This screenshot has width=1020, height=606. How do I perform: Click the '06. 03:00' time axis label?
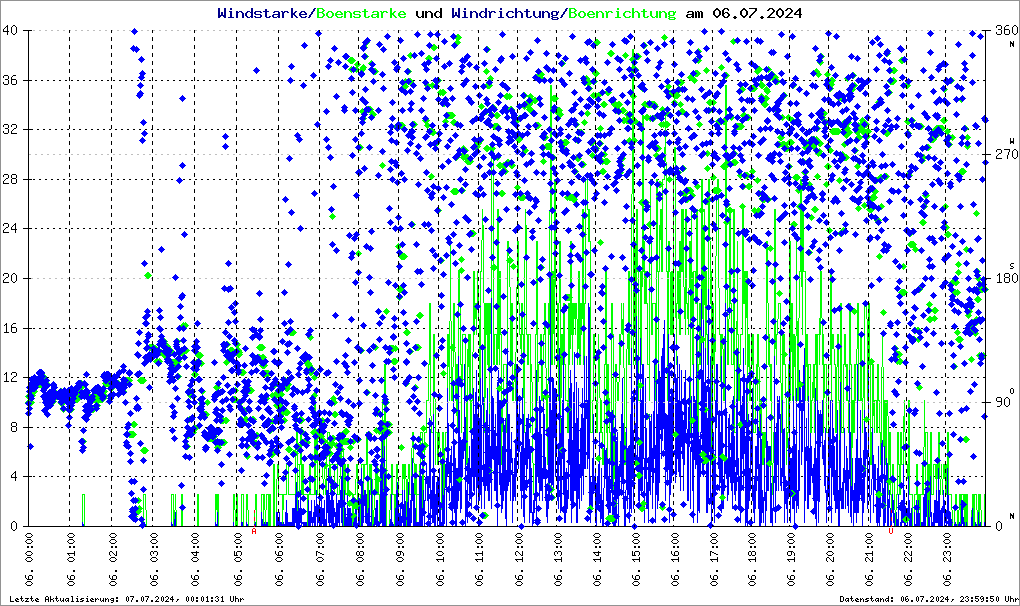(x=154, y=559)
